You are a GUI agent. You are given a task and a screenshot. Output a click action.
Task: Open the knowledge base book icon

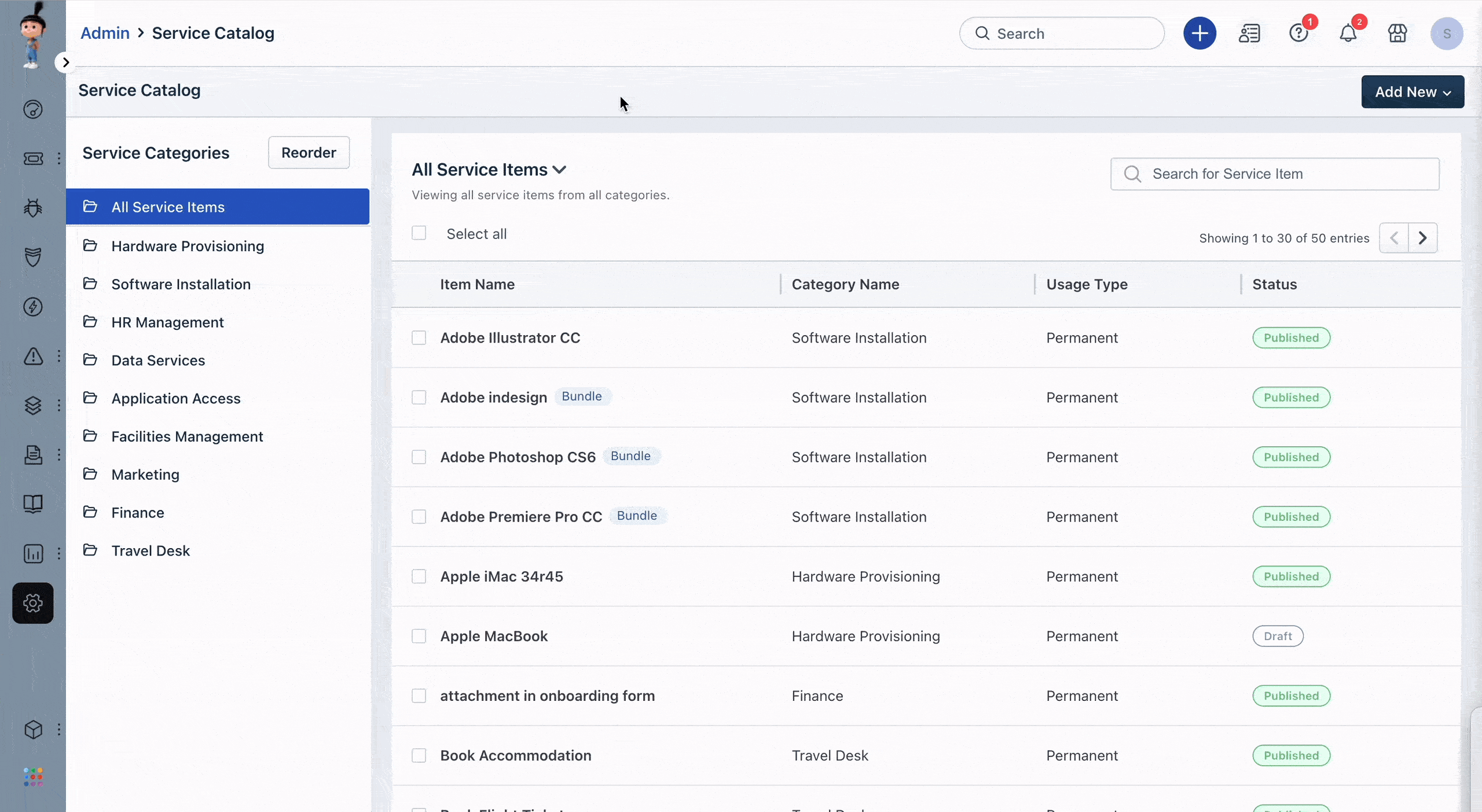click(33, 504)
